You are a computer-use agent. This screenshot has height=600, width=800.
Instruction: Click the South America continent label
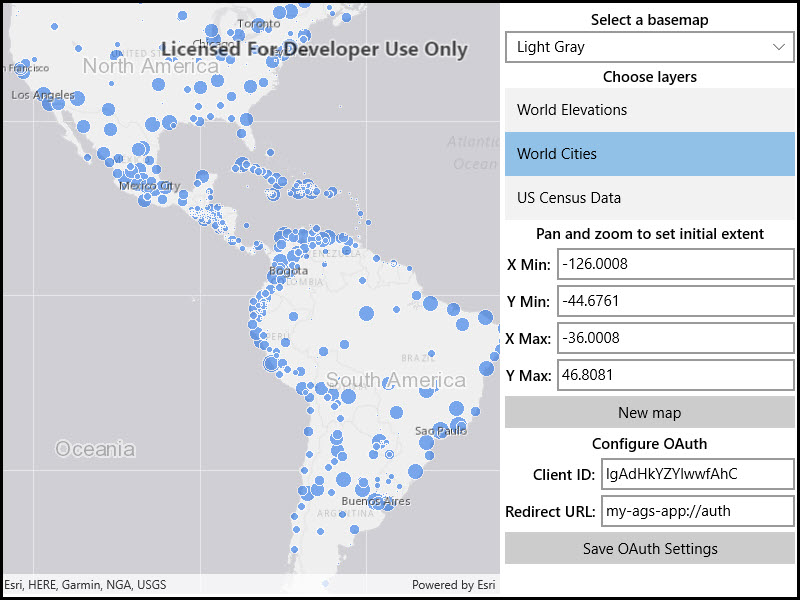pyautogui.click(x=395, y=380)
